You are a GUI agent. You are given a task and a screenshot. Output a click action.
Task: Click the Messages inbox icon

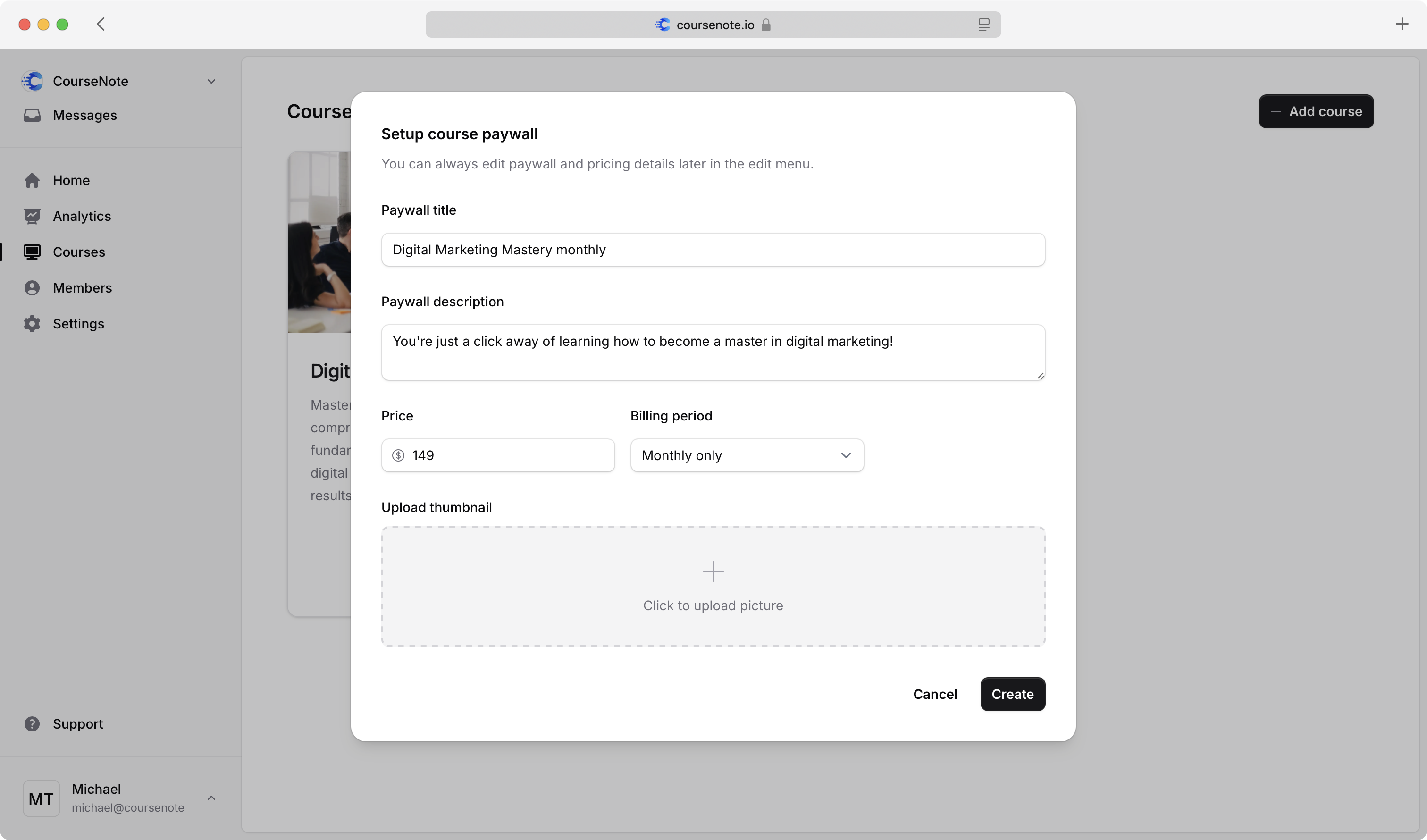[32, 115]
